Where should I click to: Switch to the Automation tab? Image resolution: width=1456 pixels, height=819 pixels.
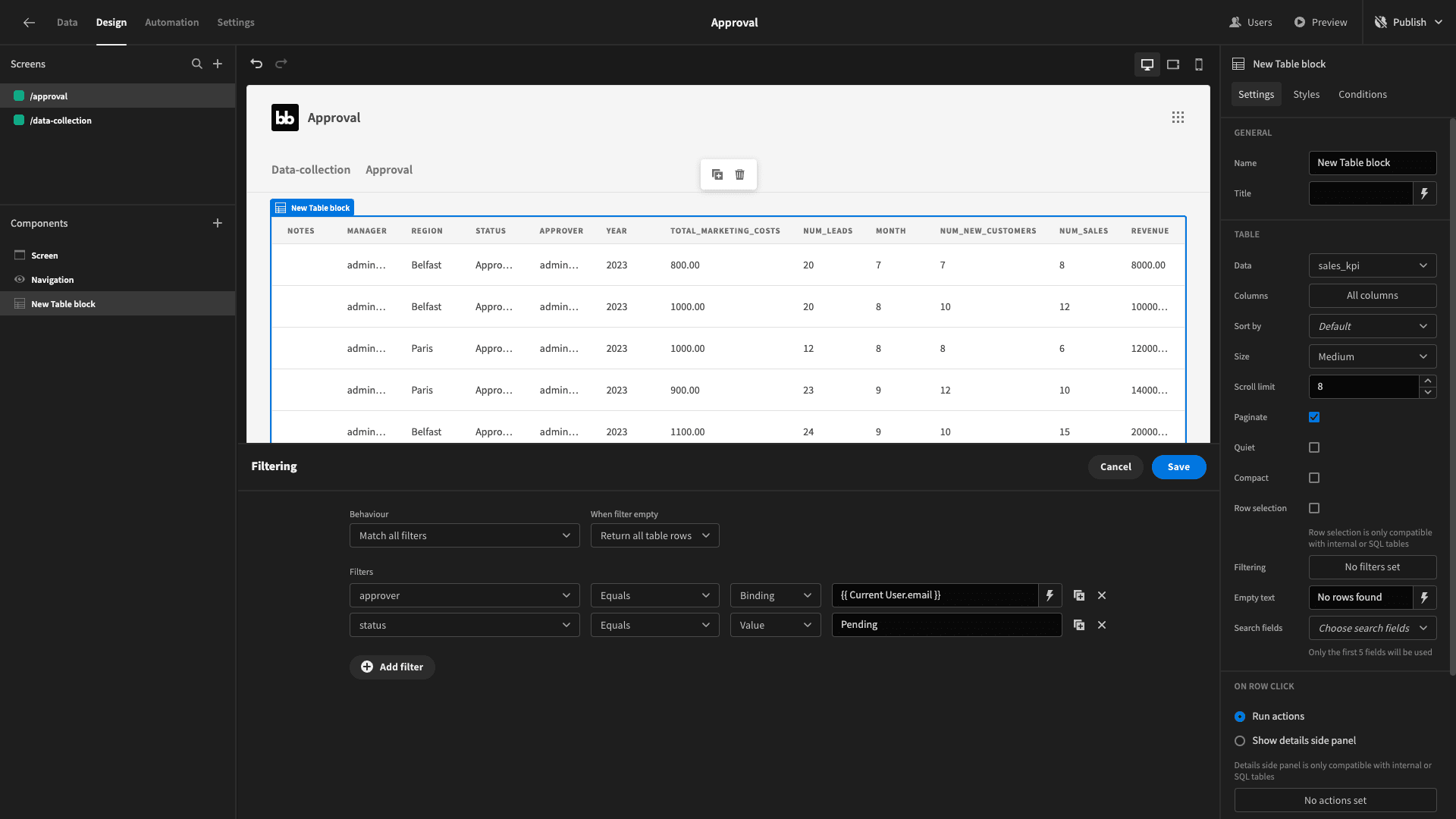click(x=172, y=23)
